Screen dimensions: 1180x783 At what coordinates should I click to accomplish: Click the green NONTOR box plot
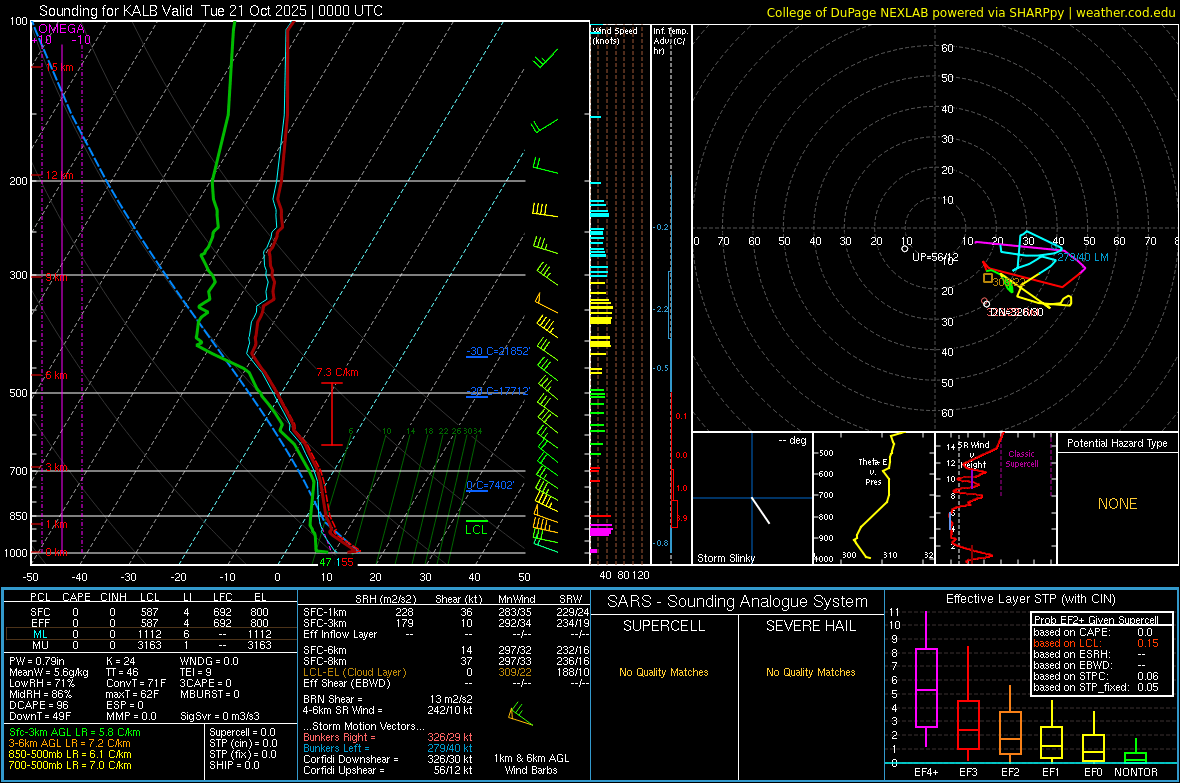1136,751
